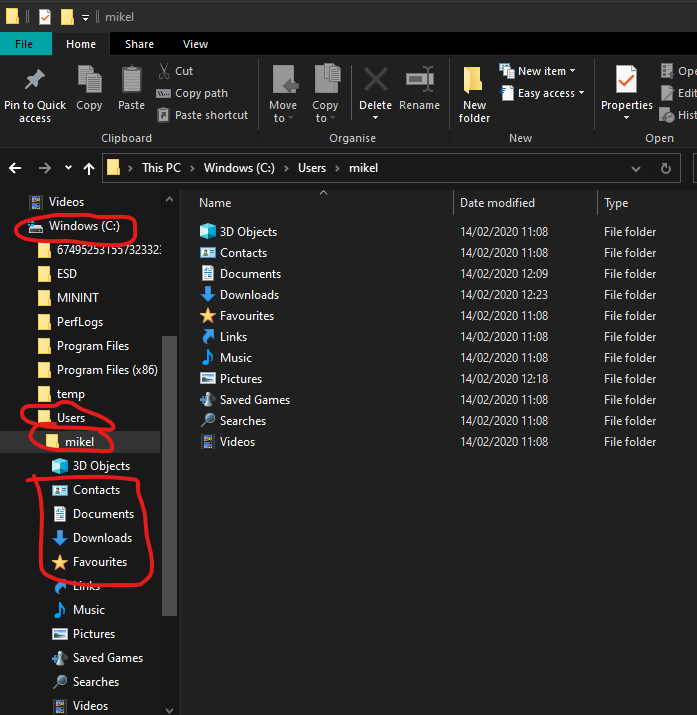This screenshot has height=715, width=697.
Task: Open the Easy access dropdown
Action: 542,93
